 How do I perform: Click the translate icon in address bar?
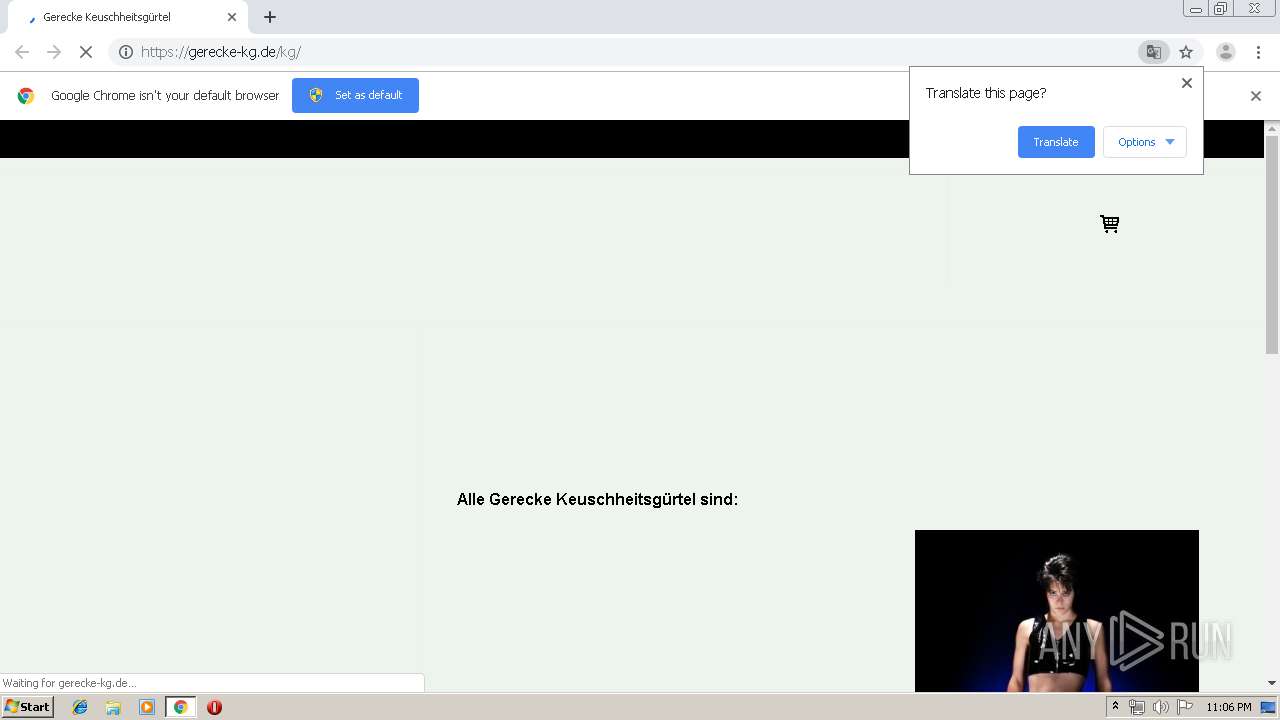pos(1153,52)
